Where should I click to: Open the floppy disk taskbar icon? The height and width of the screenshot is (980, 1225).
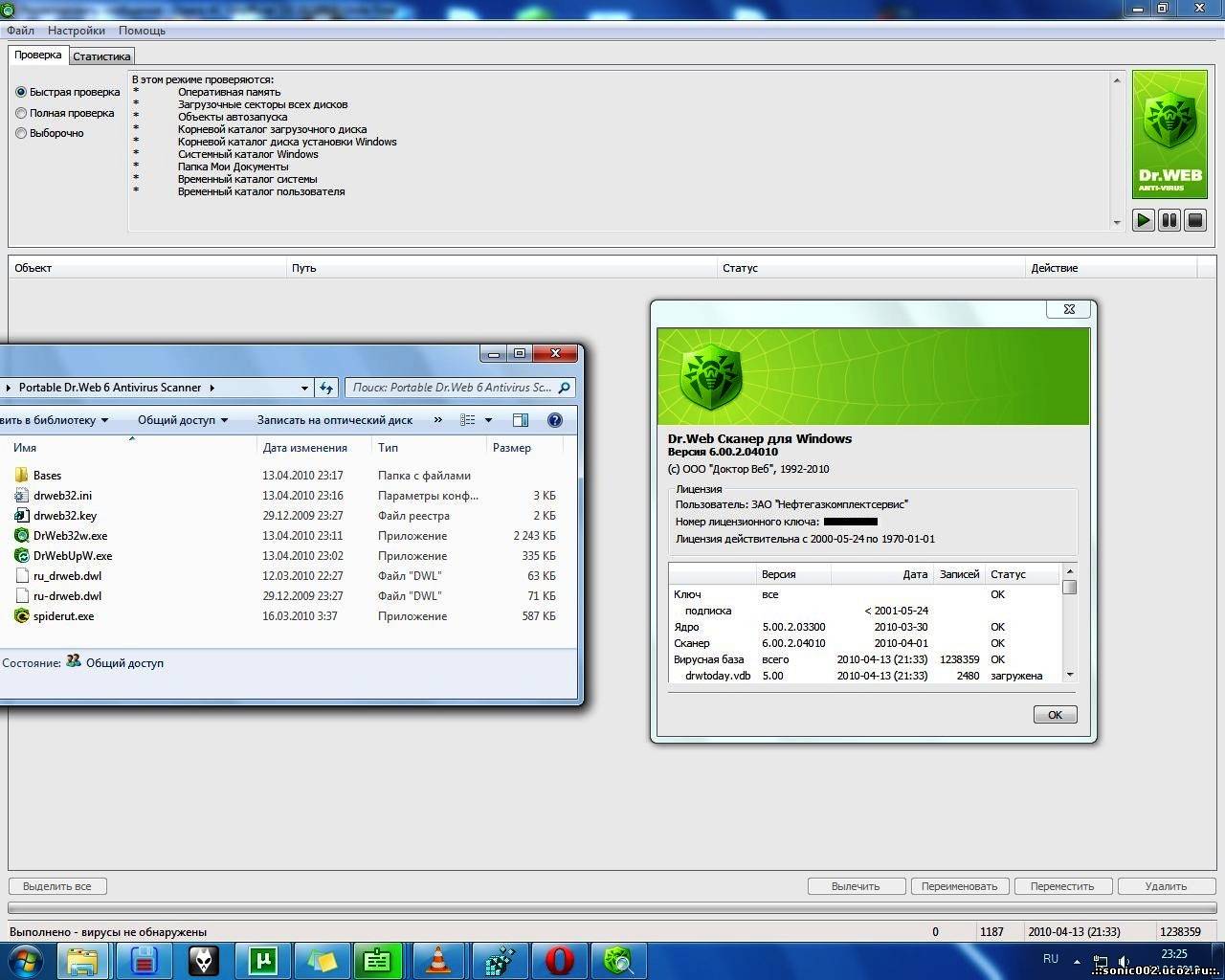pos(143,961)
